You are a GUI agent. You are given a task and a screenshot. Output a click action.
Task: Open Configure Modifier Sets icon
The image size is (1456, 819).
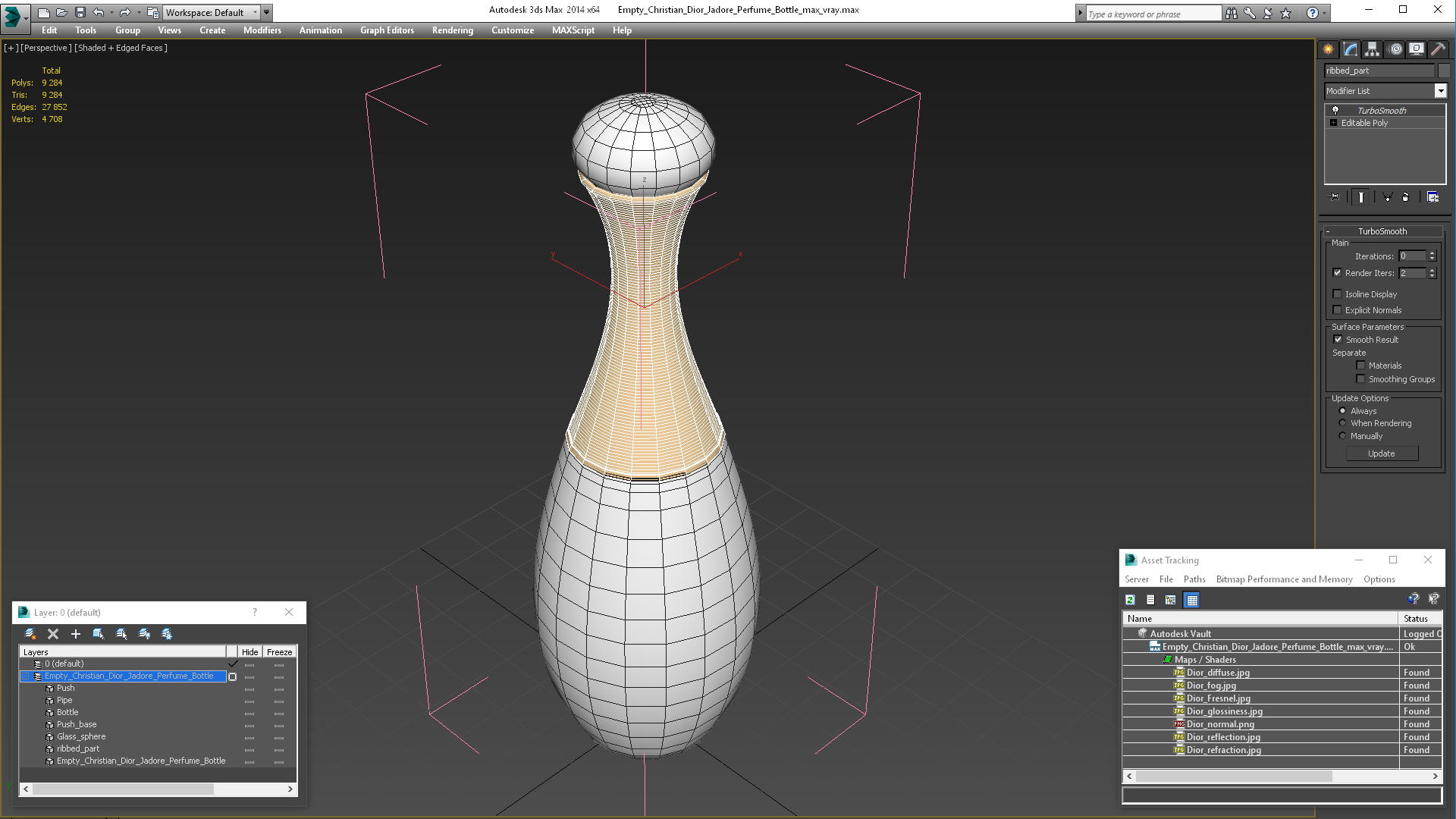tap(1432, 197)
